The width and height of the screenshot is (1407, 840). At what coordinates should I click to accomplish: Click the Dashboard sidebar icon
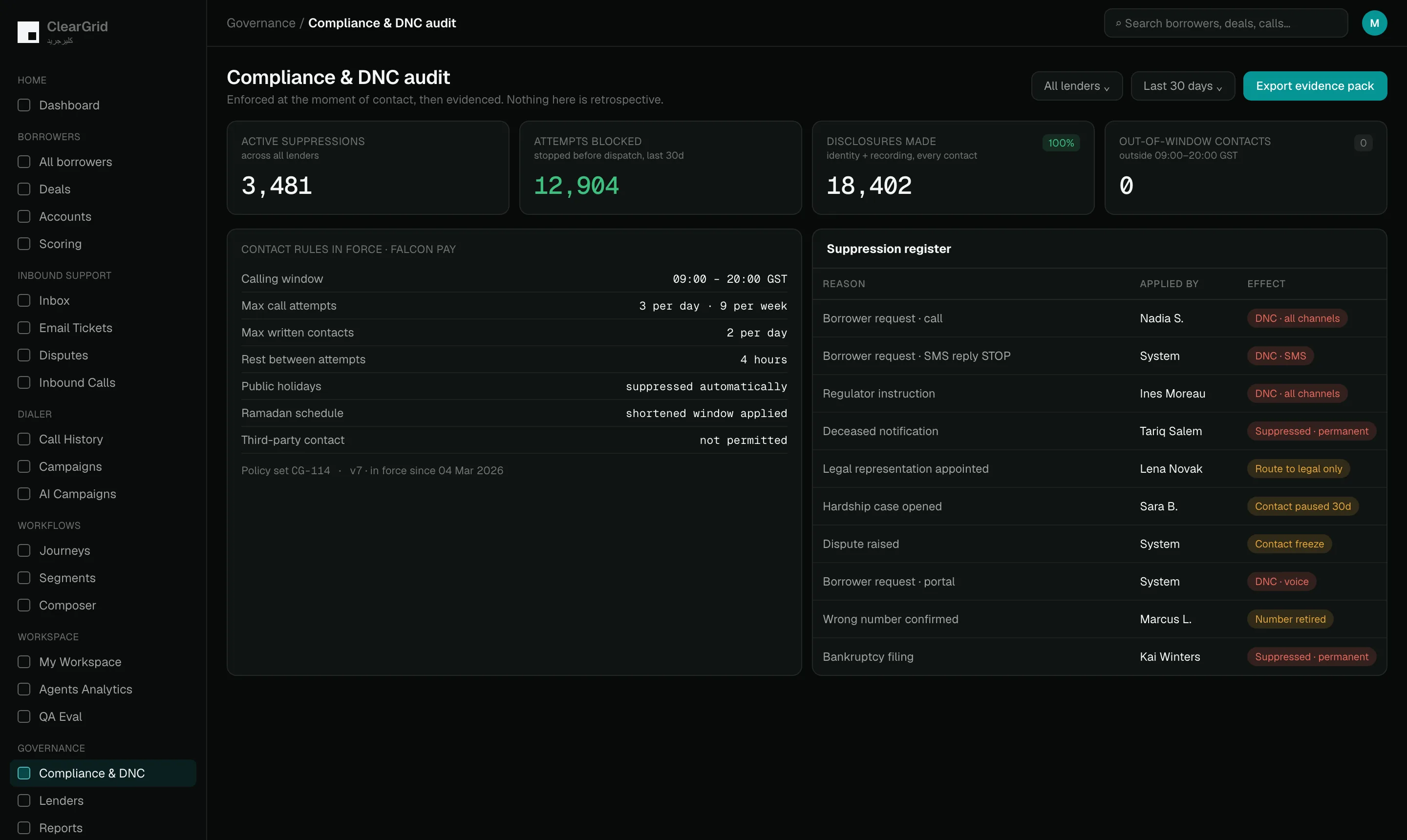[24, 105]
